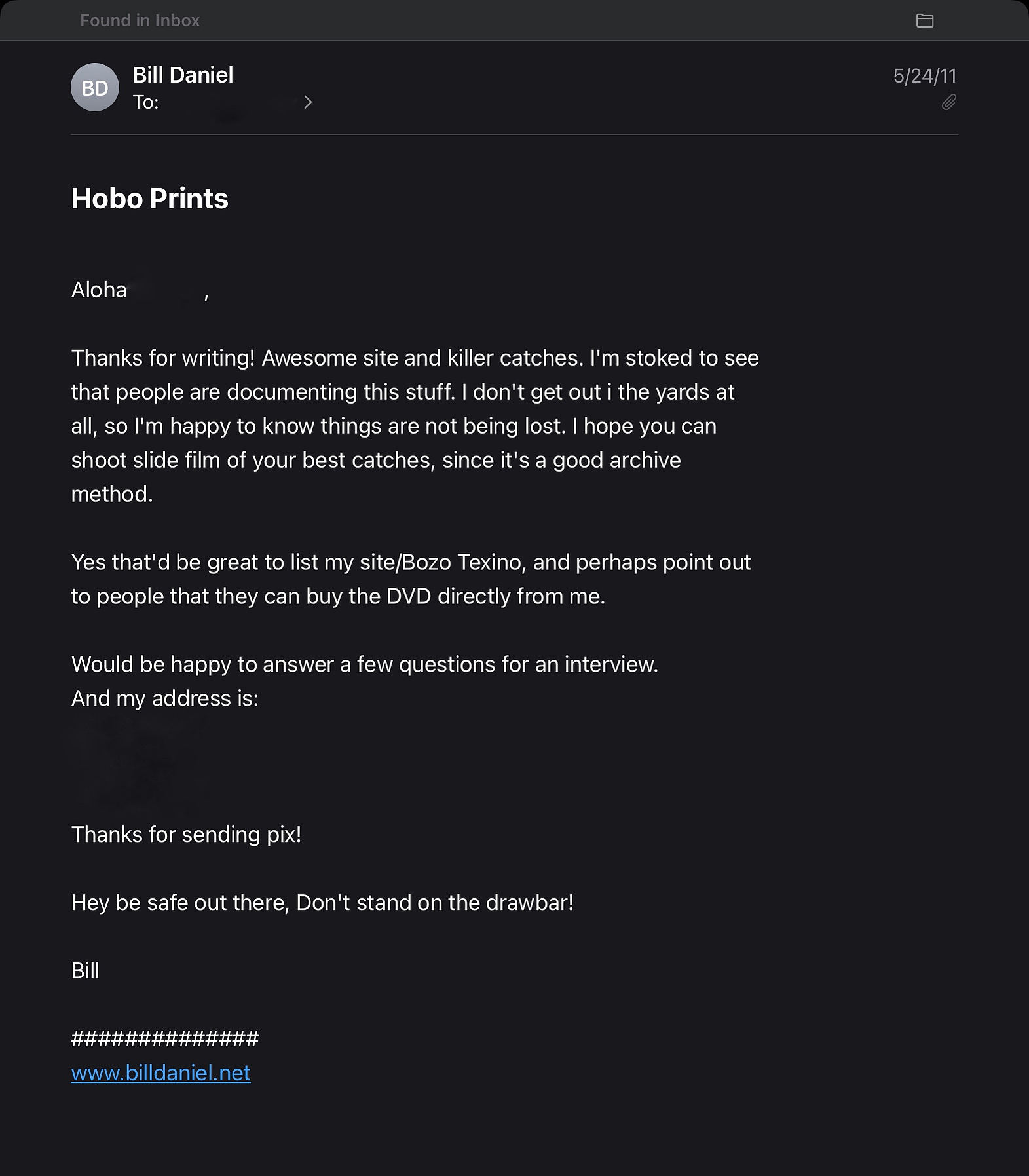Screen dimensions: 1029x1176
Task: Click 'And my address is:' line
Action: pyautogui.click(x=165, y=698)
